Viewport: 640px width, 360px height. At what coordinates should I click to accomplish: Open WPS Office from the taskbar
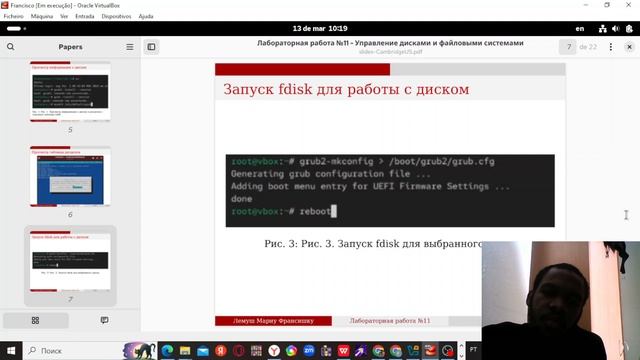pyautogui.click(x=344, y=351)
